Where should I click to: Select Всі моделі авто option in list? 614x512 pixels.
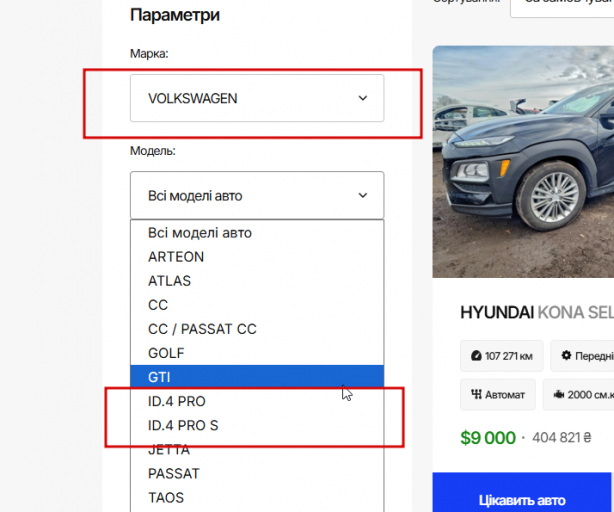coord(257,233)
